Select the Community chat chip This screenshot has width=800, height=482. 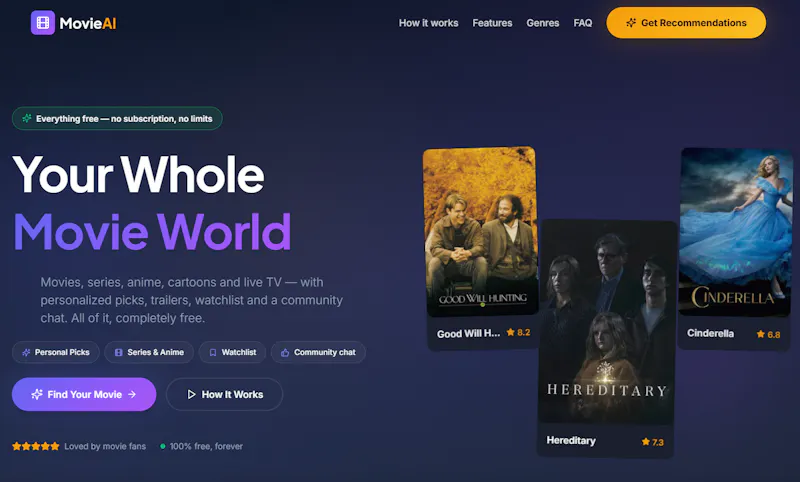(318, 352)
